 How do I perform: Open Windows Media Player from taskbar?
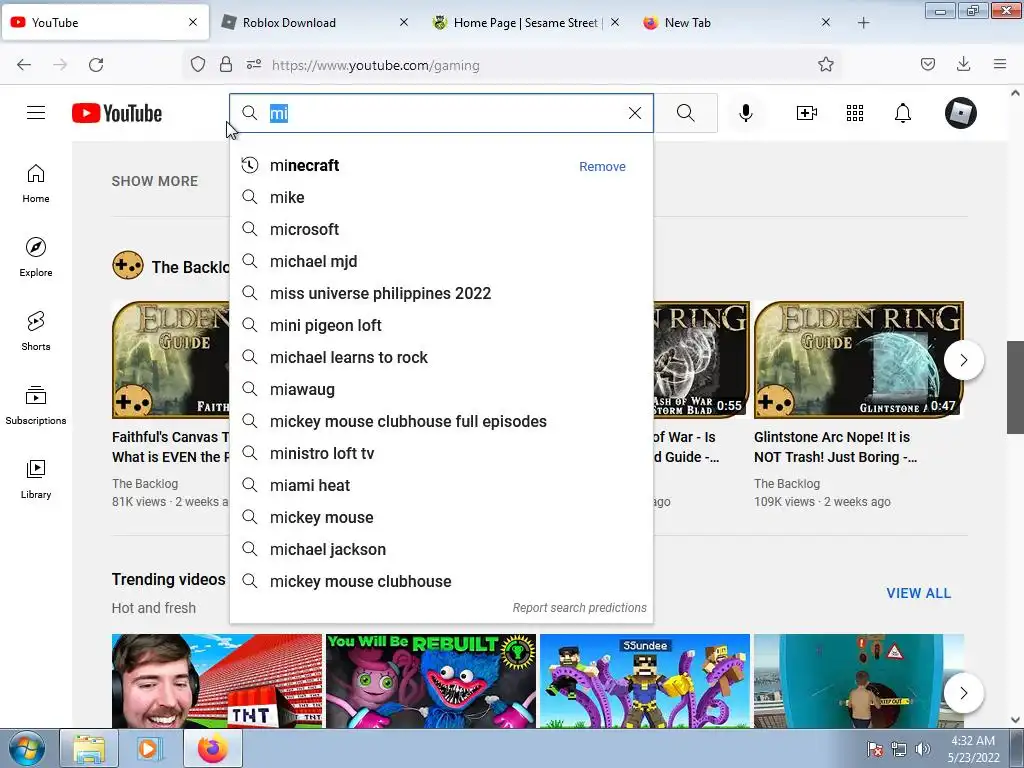tap(150, 749)
